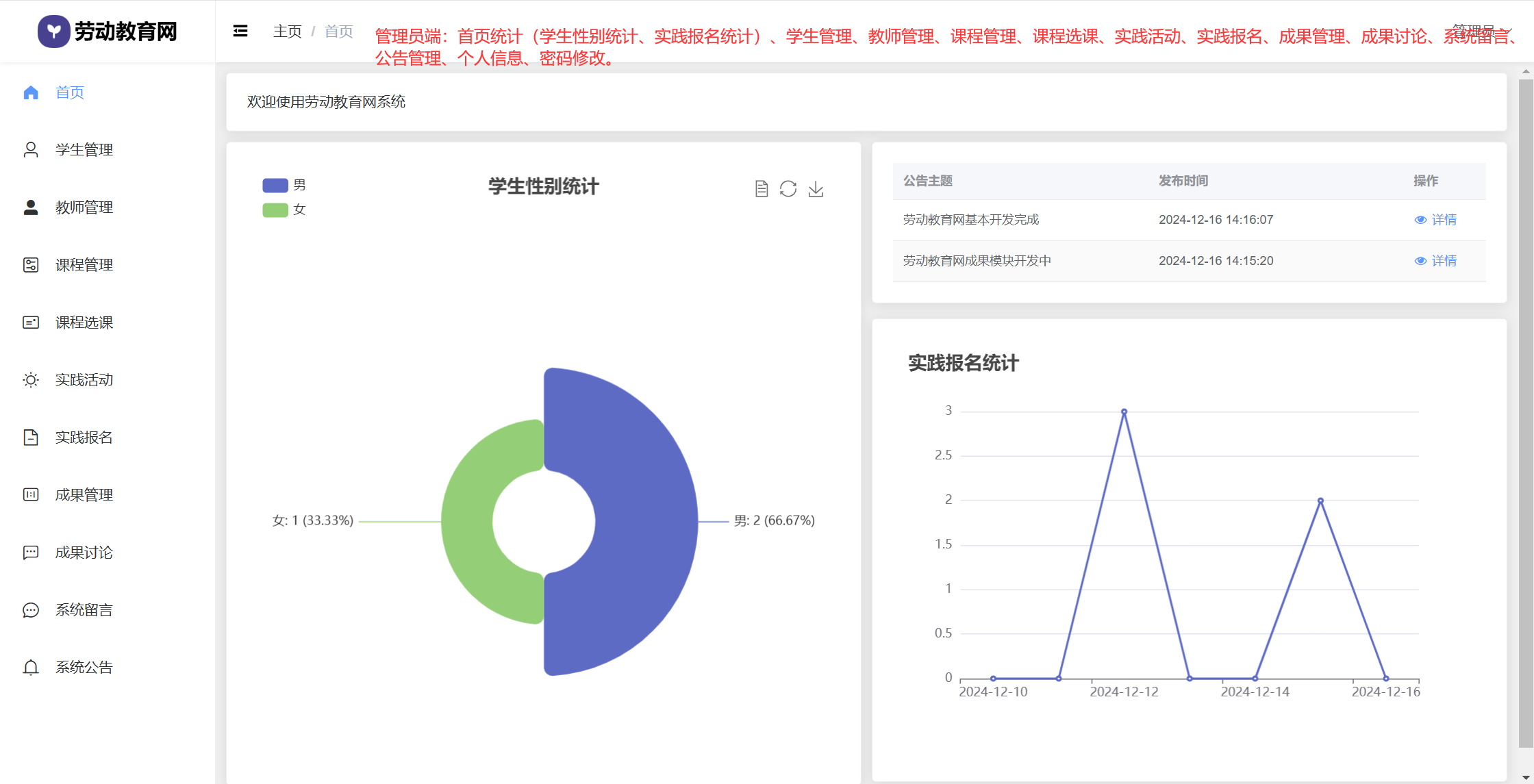Collapse sidebar with hamburger icon
The width and height of the screenshot is (1534, 784).
coord(240,31)
